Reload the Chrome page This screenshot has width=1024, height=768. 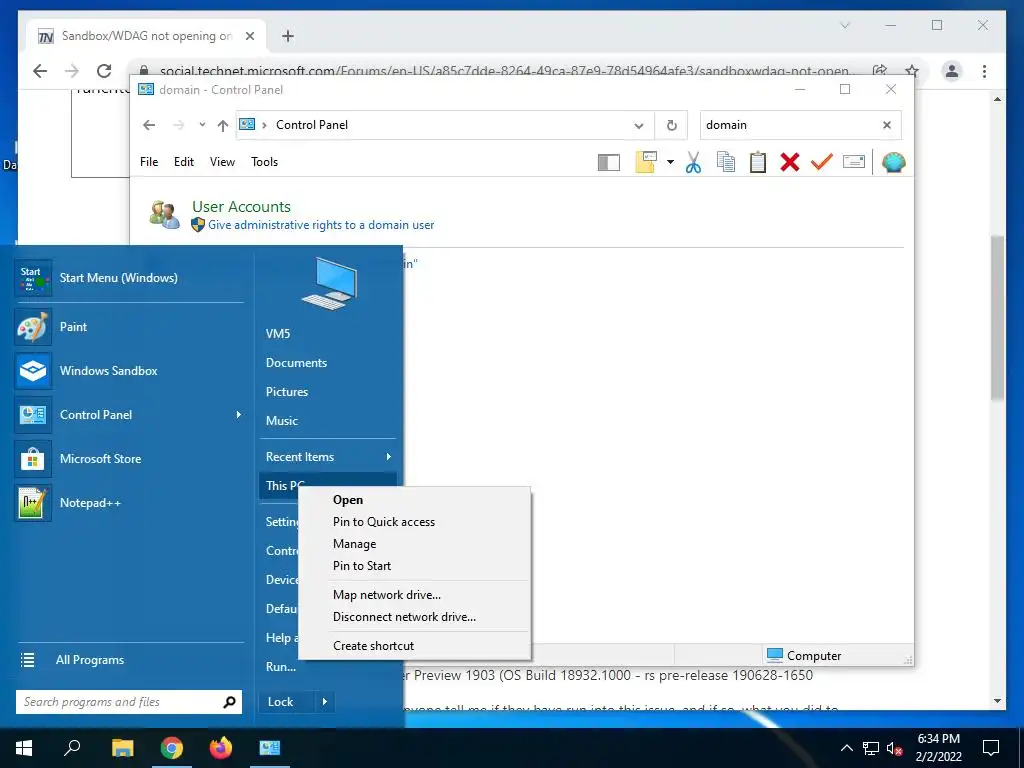(103, 71)
